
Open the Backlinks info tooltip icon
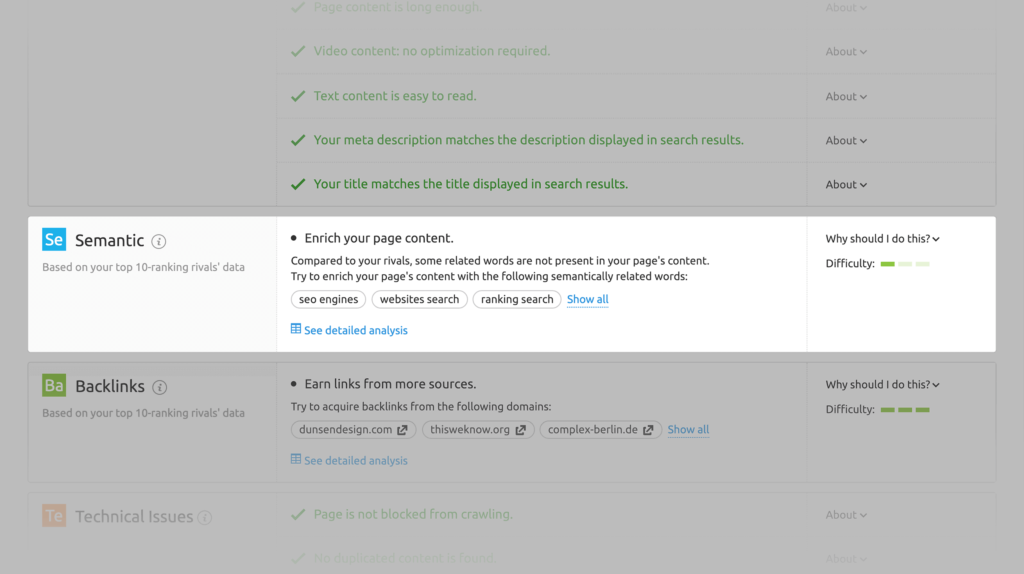160,387
